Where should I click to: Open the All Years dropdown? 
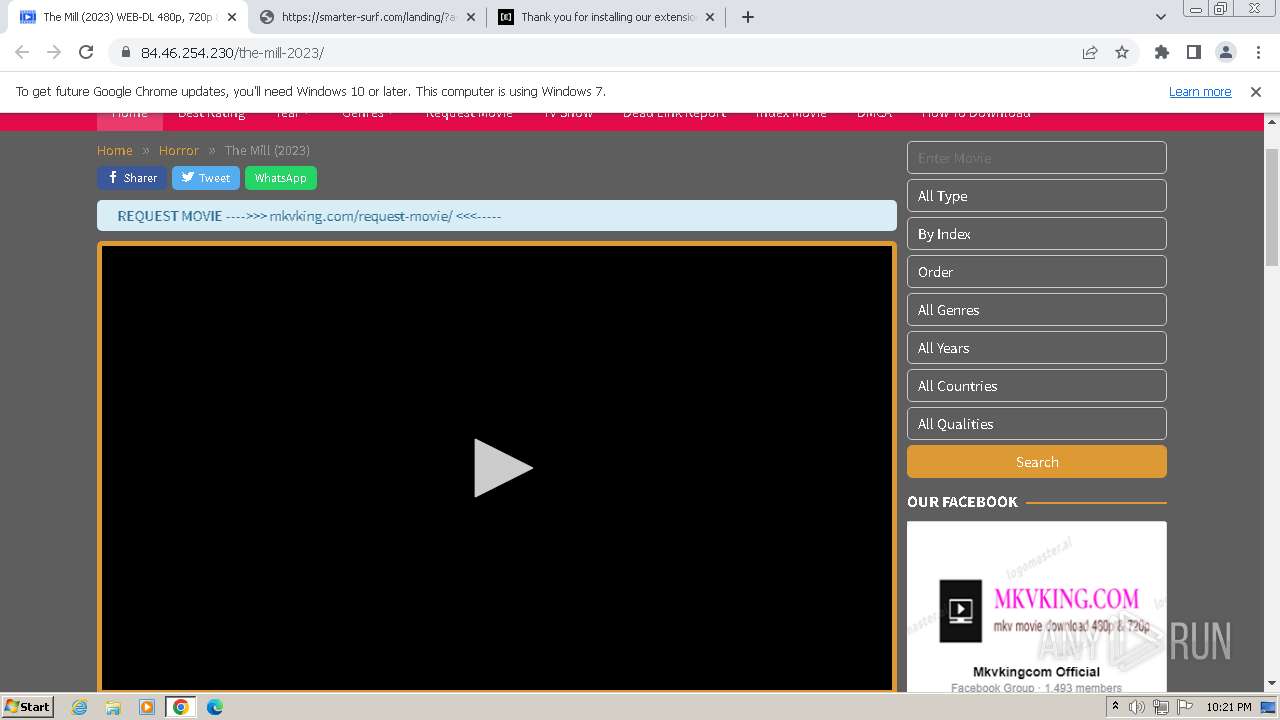coord(1037,348)
